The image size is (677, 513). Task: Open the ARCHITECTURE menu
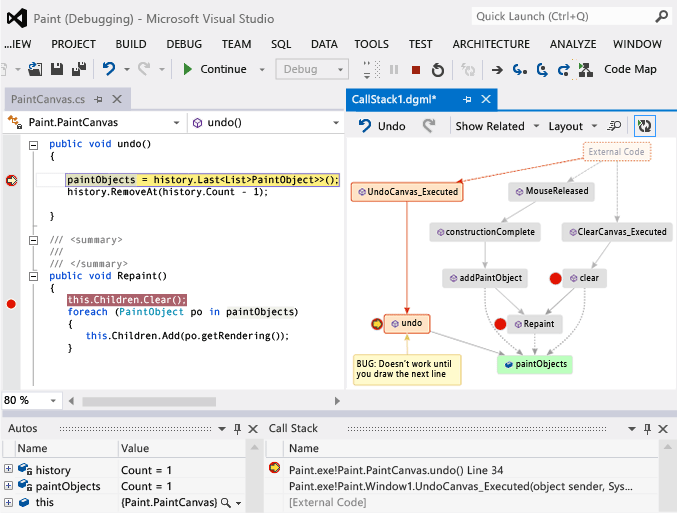(490, 44)
